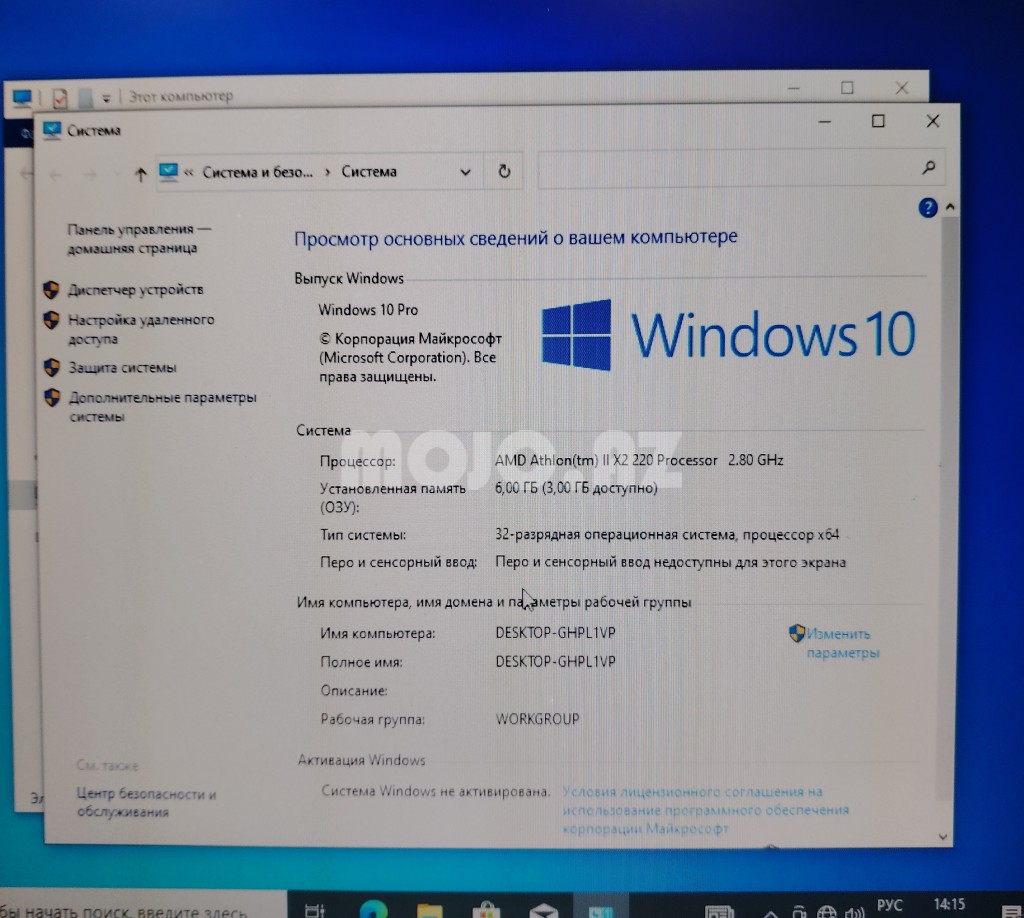Click the Up arrow navigation button
The image size is (1024, 918).
click(140, 174)
